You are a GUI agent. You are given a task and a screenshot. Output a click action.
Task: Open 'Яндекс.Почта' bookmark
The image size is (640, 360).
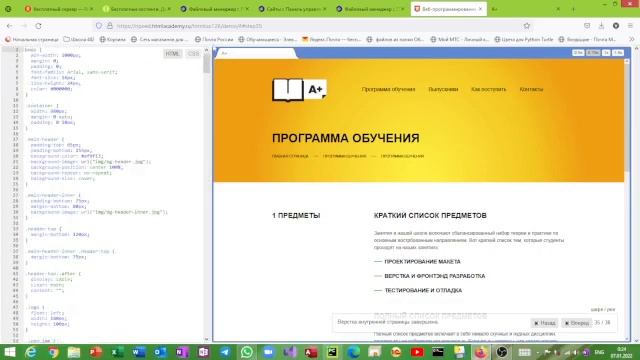tap(331, 40)
